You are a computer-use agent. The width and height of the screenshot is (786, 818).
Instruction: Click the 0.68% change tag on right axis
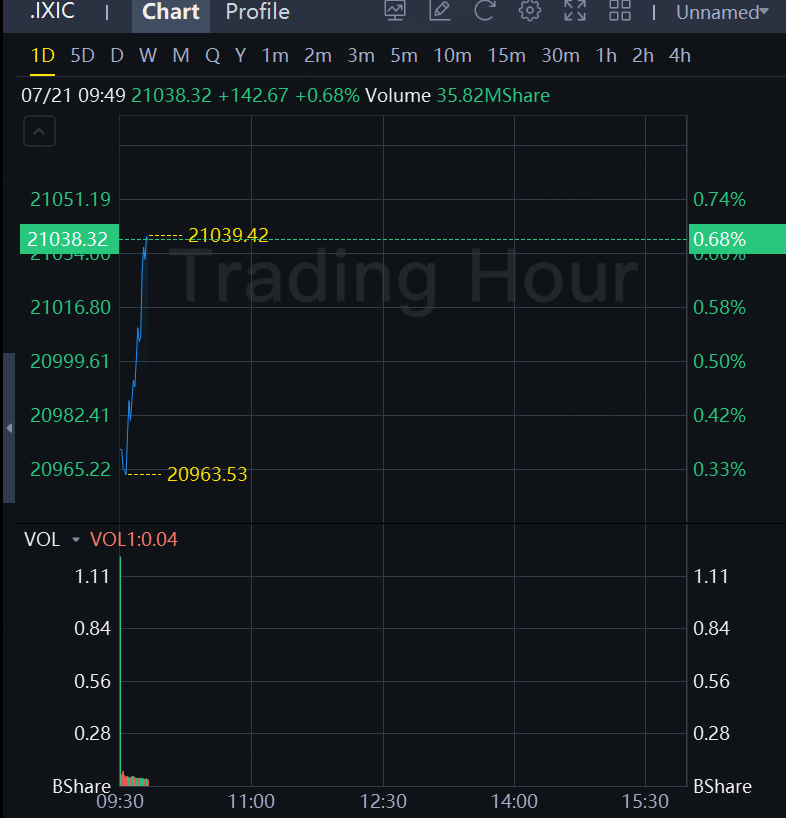tap(737, 239)
